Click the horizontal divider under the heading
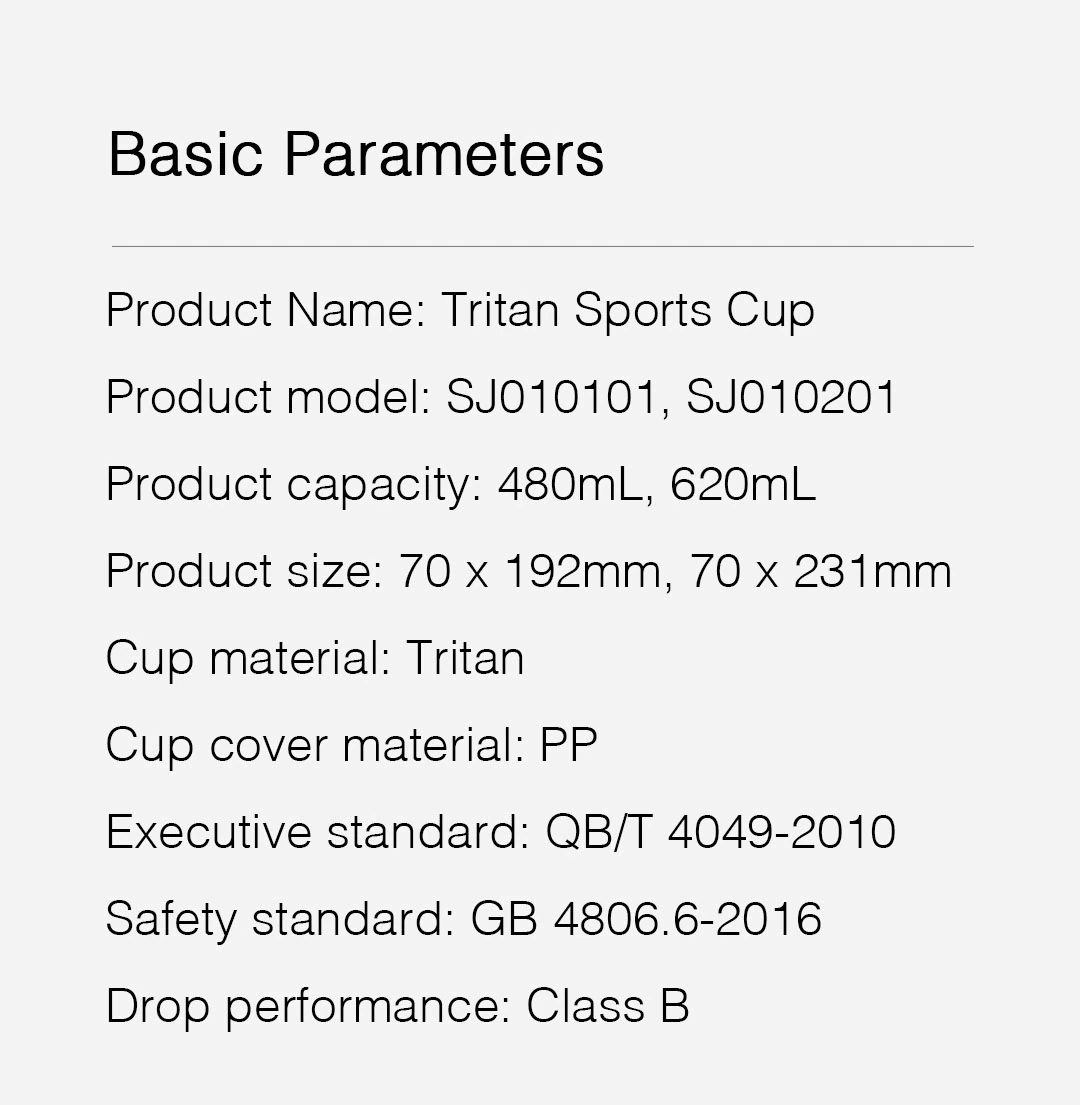 [542, 245]
